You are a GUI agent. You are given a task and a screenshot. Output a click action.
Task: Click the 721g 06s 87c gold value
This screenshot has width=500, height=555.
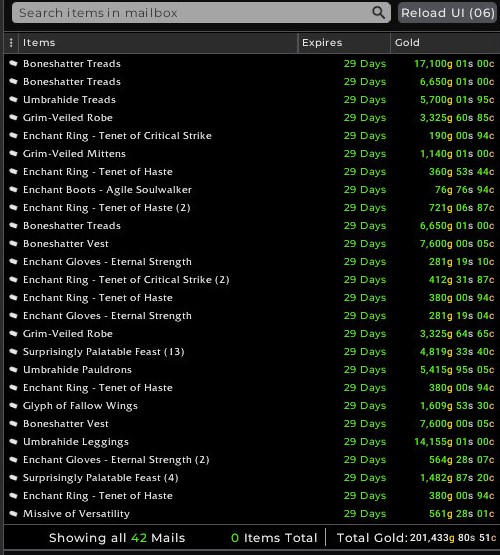(461, 208)
